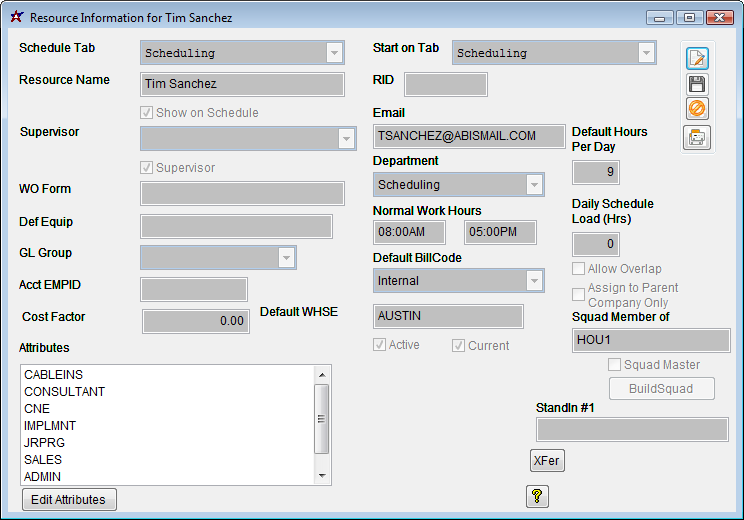Open help with the yellow question mark
This screenshot has height=520, width=744.
[537, 496]
